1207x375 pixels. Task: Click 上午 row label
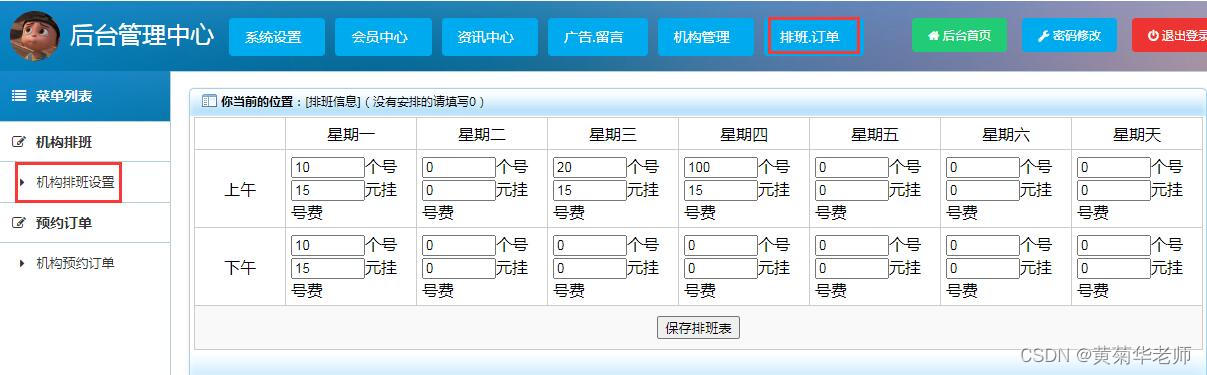[240, 189]
